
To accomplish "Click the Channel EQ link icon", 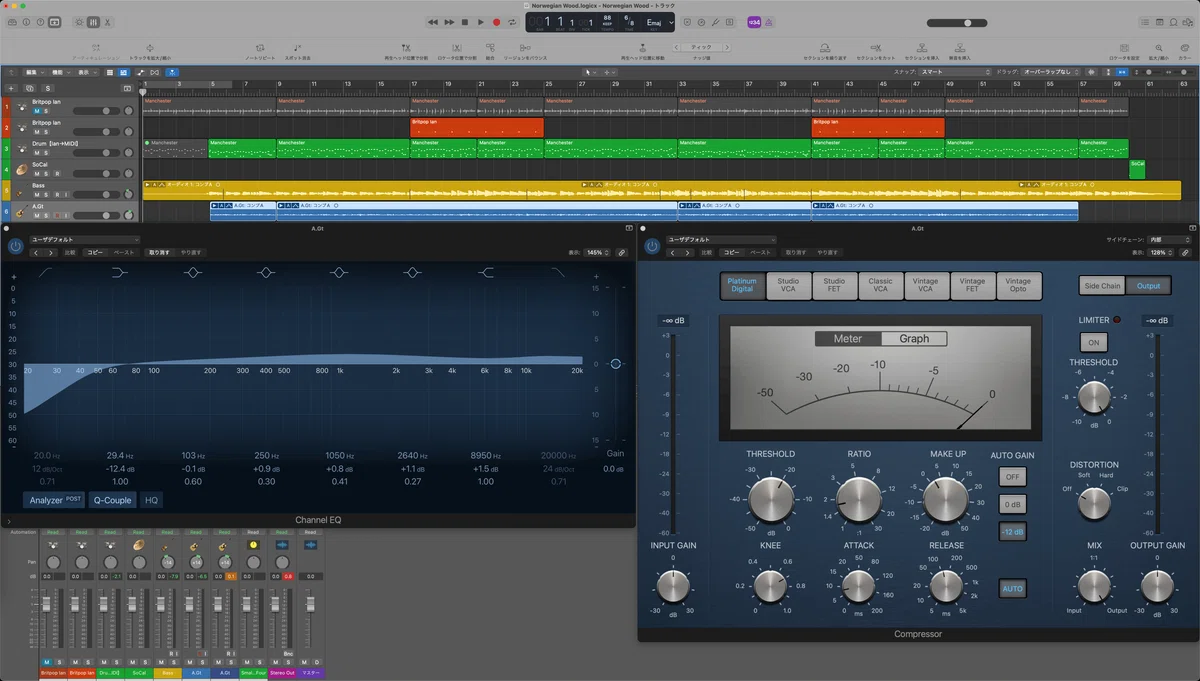I will point(622,253).
